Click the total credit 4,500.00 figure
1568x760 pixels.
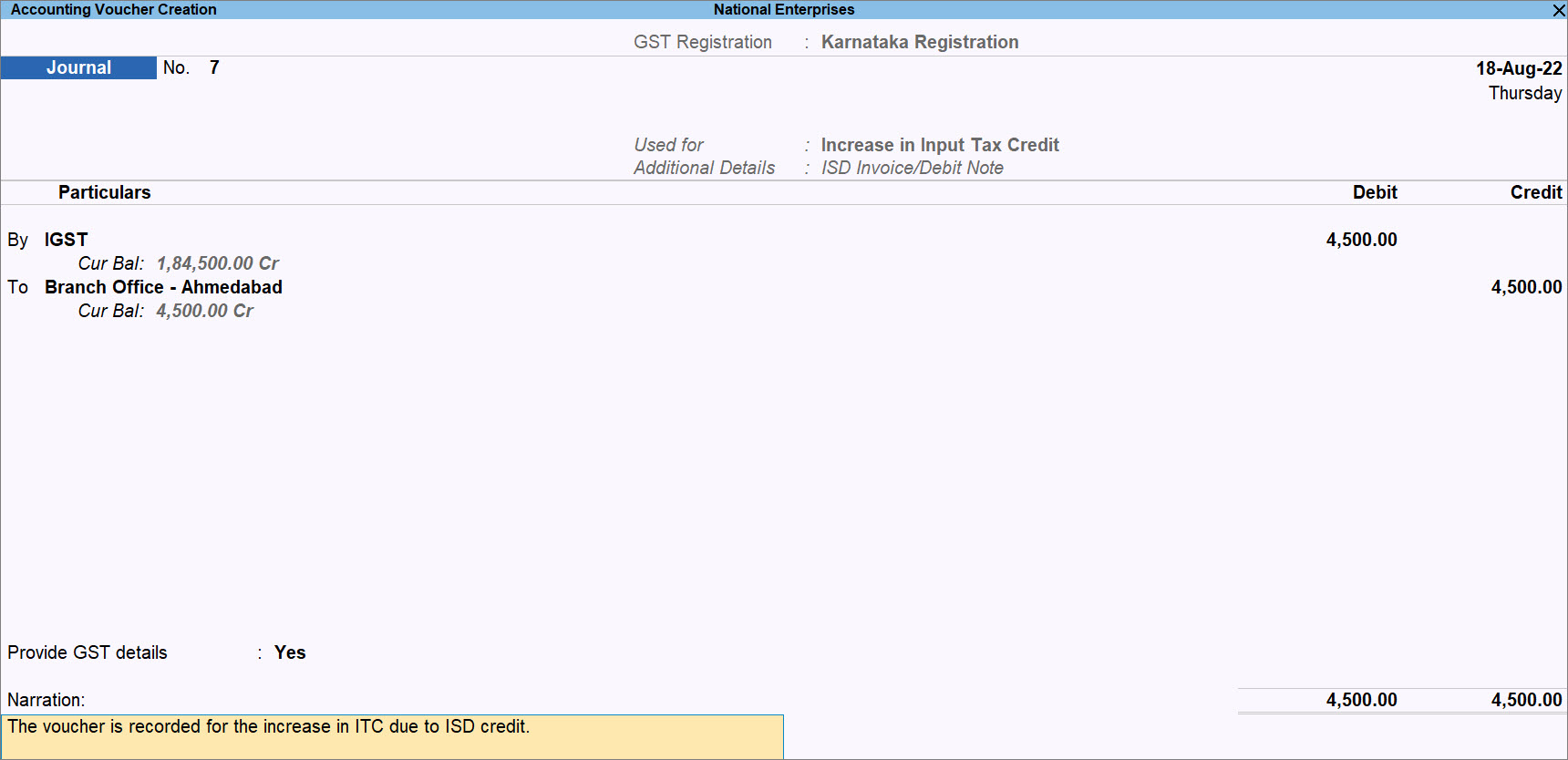tap(1526, 700)
